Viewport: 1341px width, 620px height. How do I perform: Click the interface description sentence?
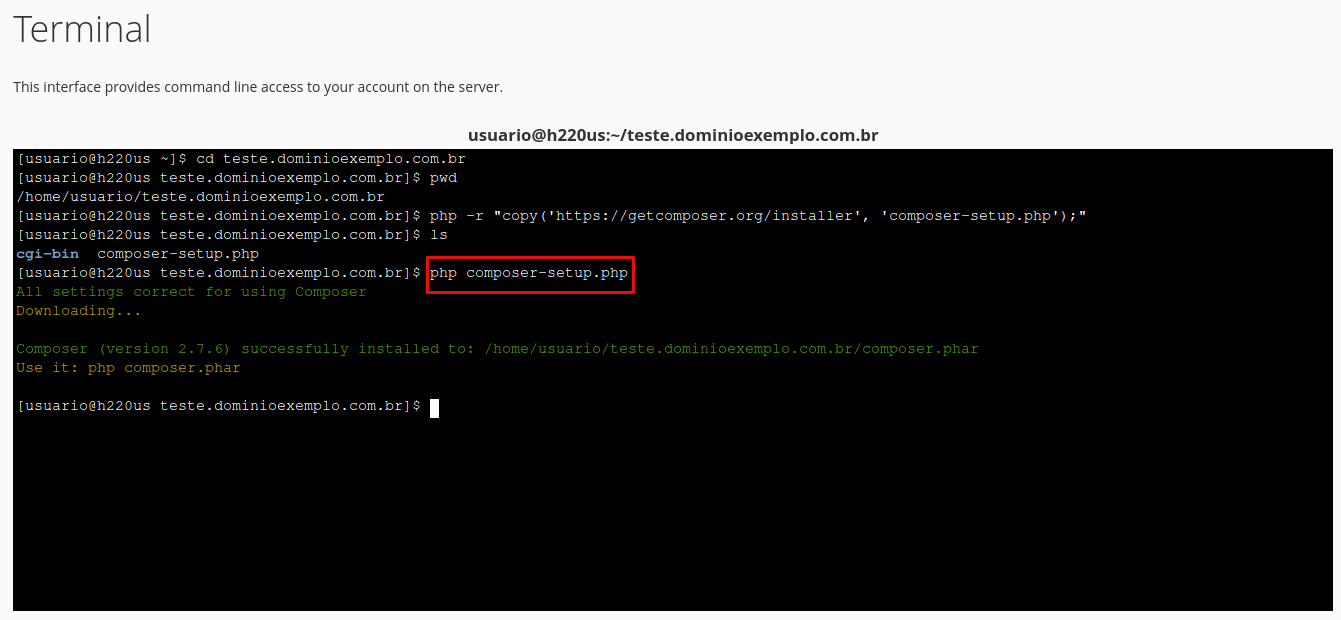(258, 87)
